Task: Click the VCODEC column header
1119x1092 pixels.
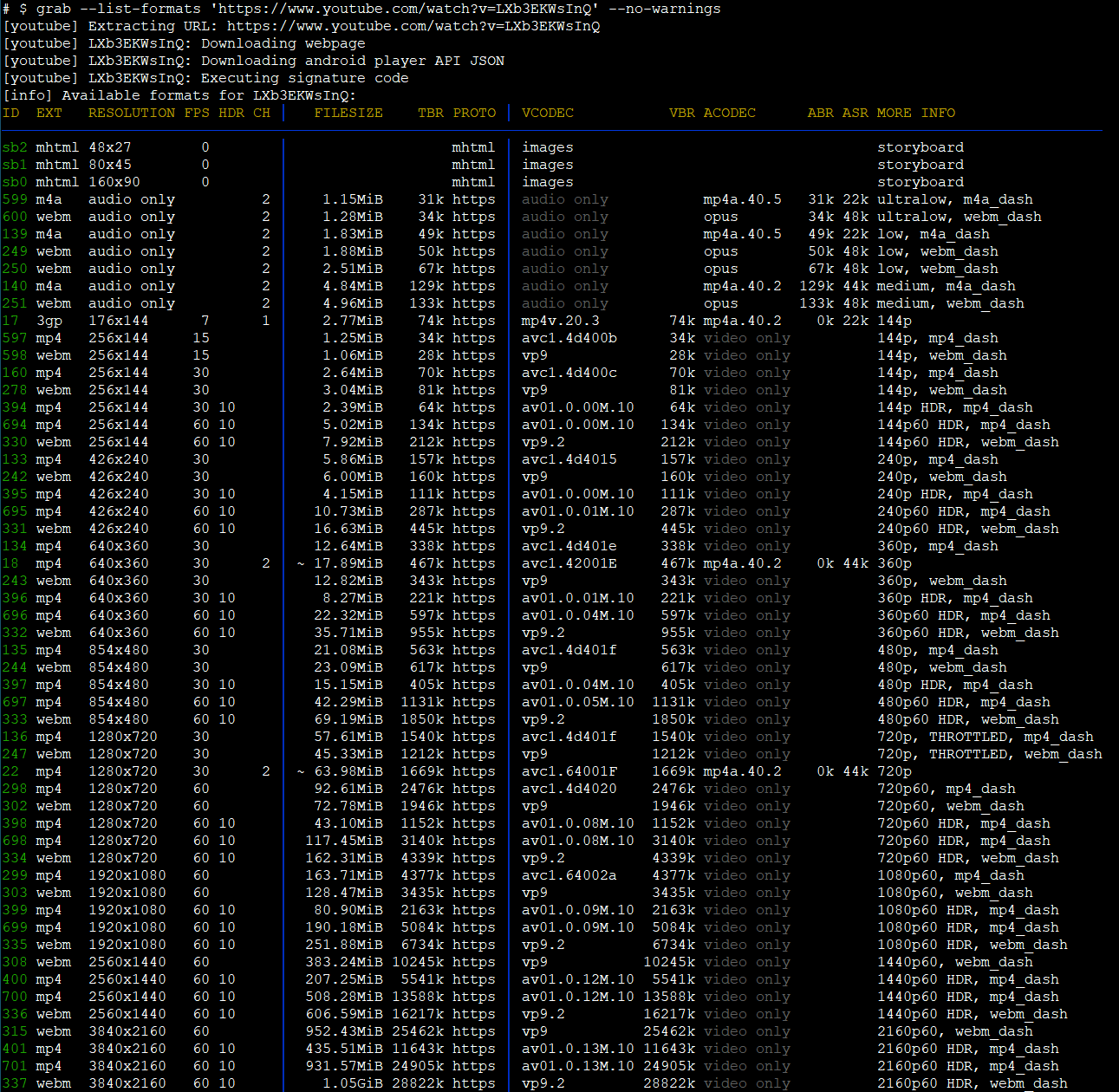Action: (548, 113)
